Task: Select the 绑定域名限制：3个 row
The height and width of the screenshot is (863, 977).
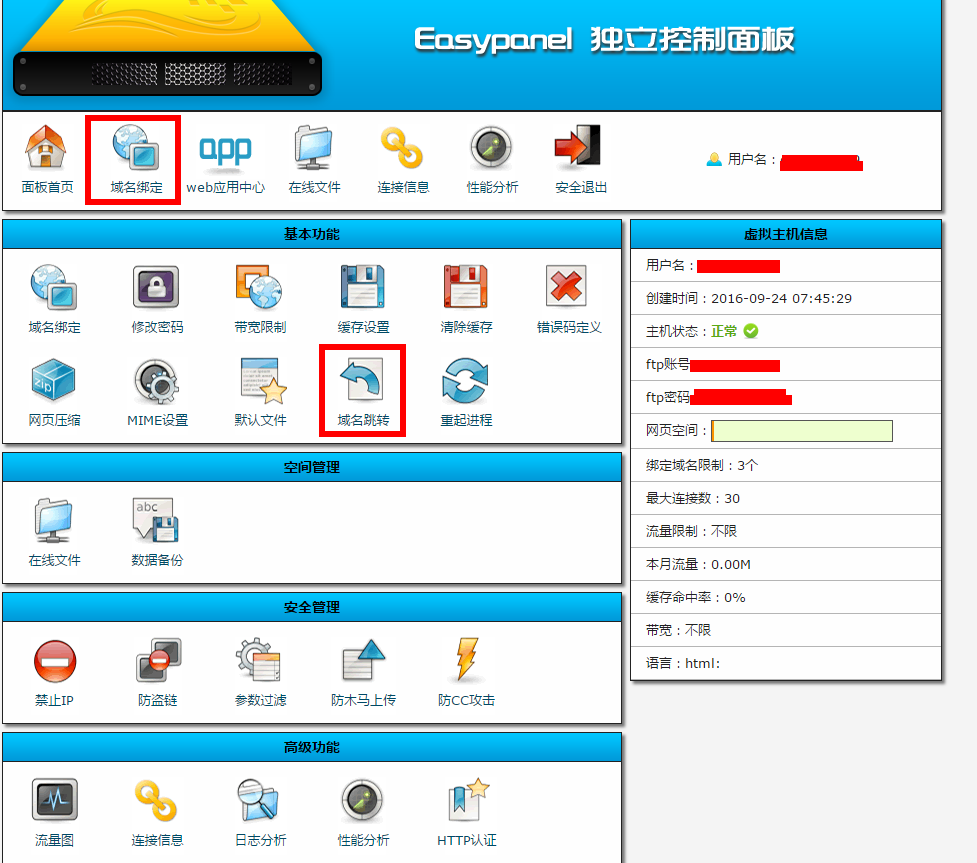Action: (x=786, y=465)
